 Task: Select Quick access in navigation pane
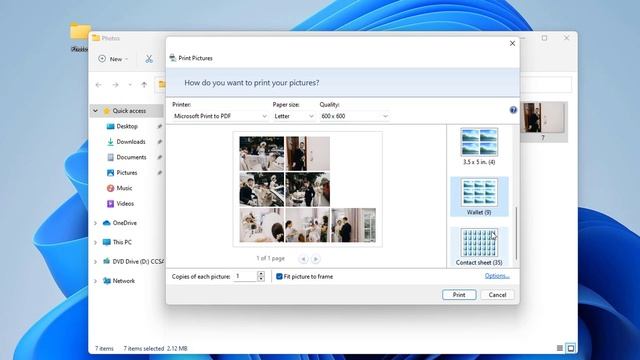click(x=129, y=111)
